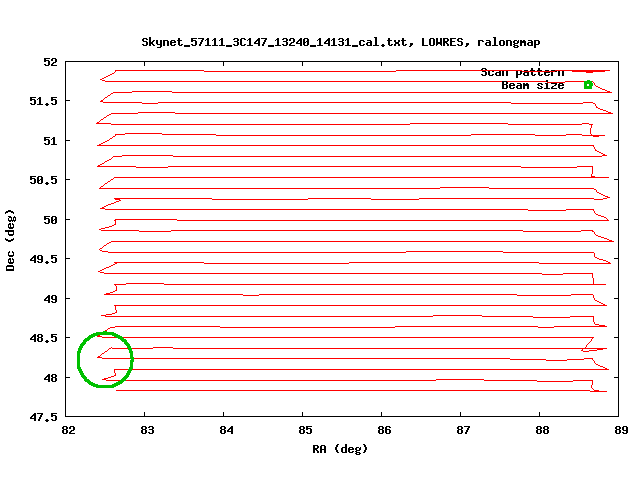Click the y-axis tick label 52

click(x=51, y=62)
